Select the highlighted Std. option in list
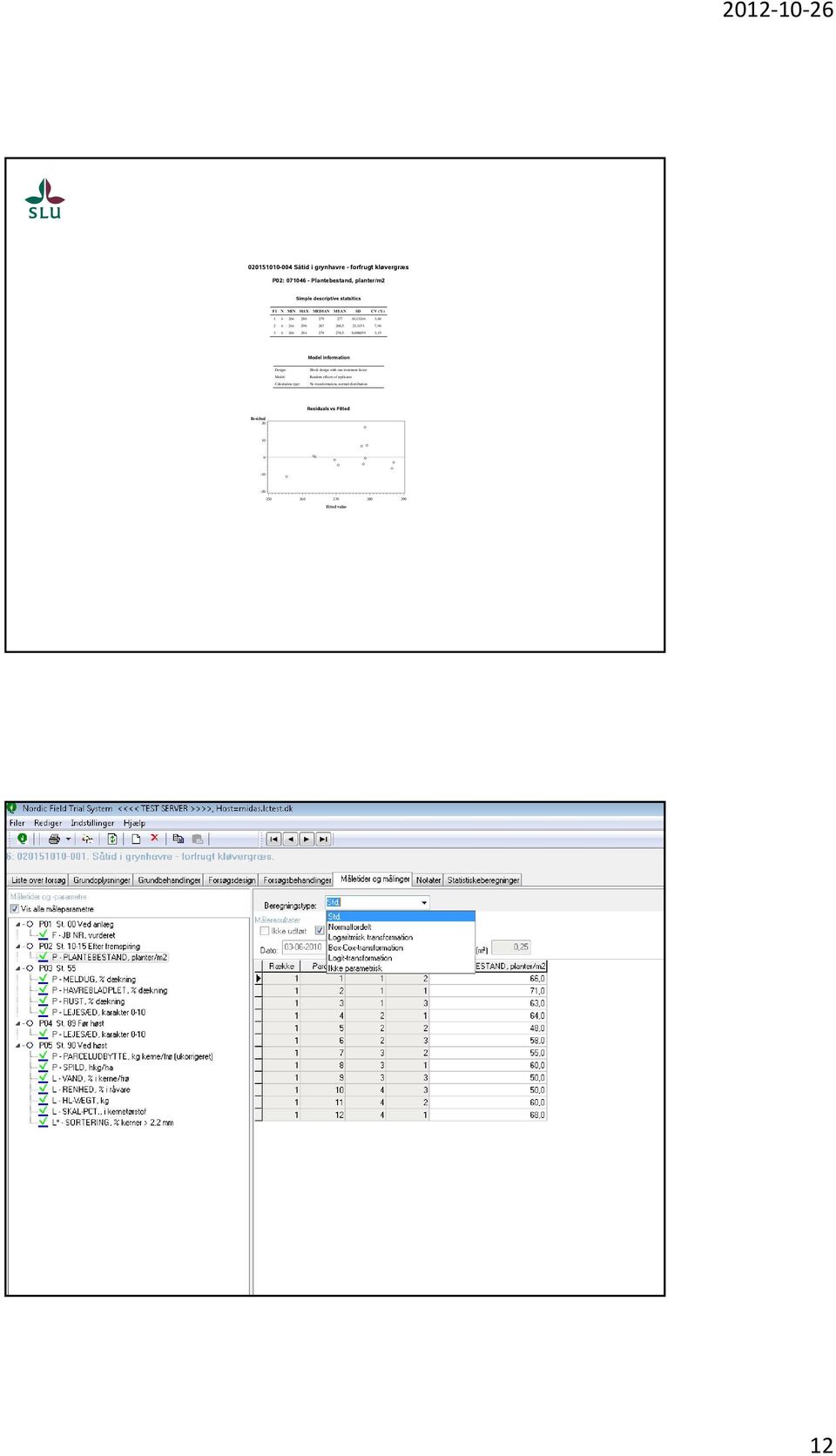836x1456 pixels. point(400,916)
